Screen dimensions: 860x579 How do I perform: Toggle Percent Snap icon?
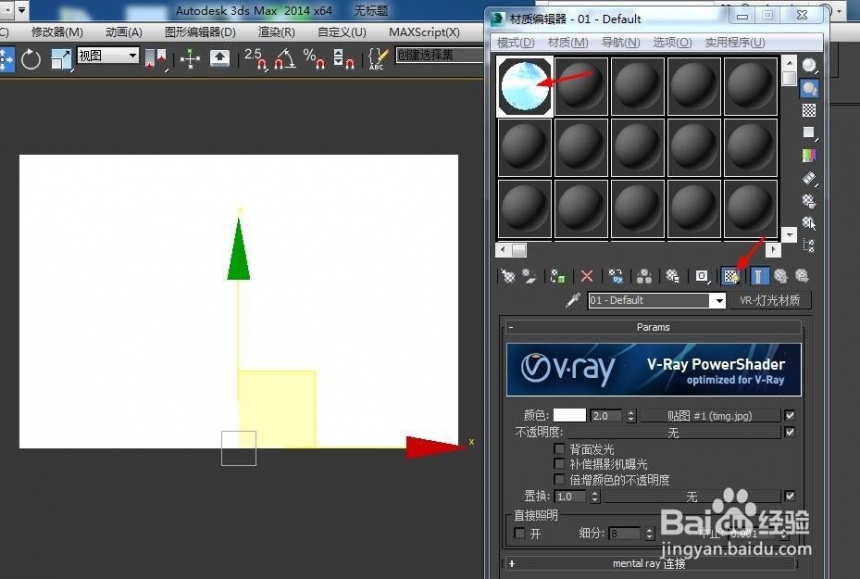314,59
